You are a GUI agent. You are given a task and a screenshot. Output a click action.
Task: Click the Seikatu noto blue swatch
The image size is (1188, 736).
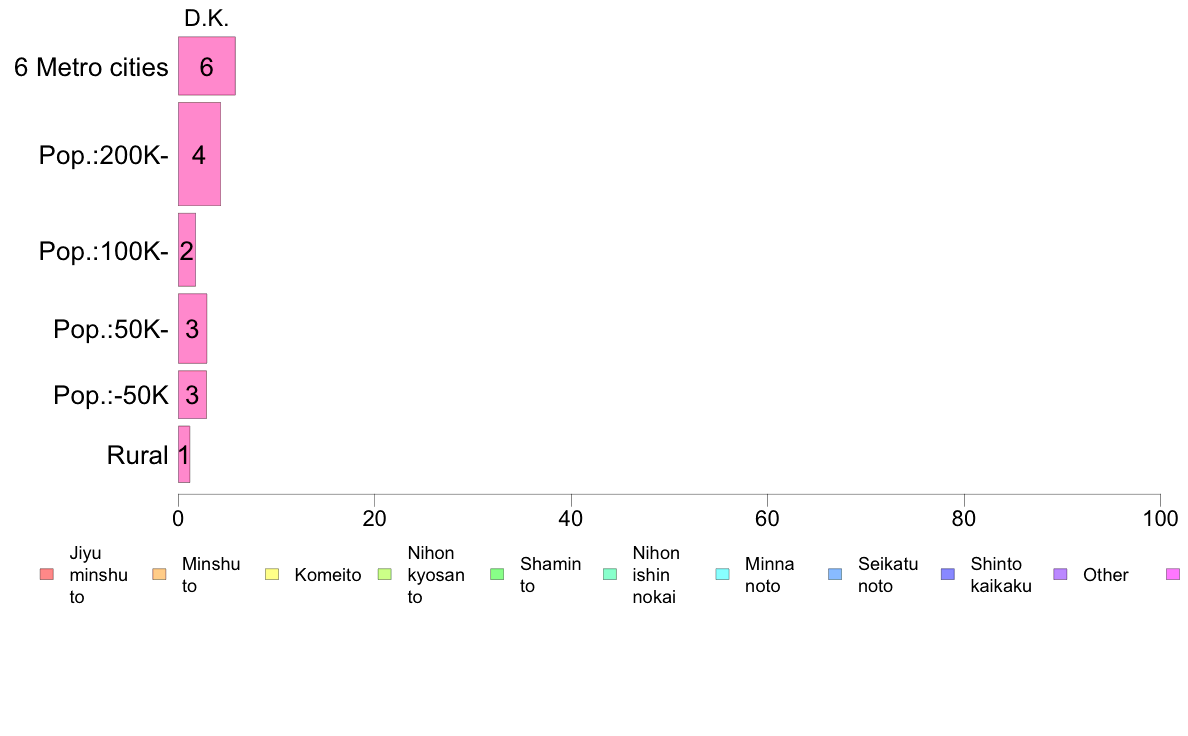pyautogui.click(x=835, y=575)
